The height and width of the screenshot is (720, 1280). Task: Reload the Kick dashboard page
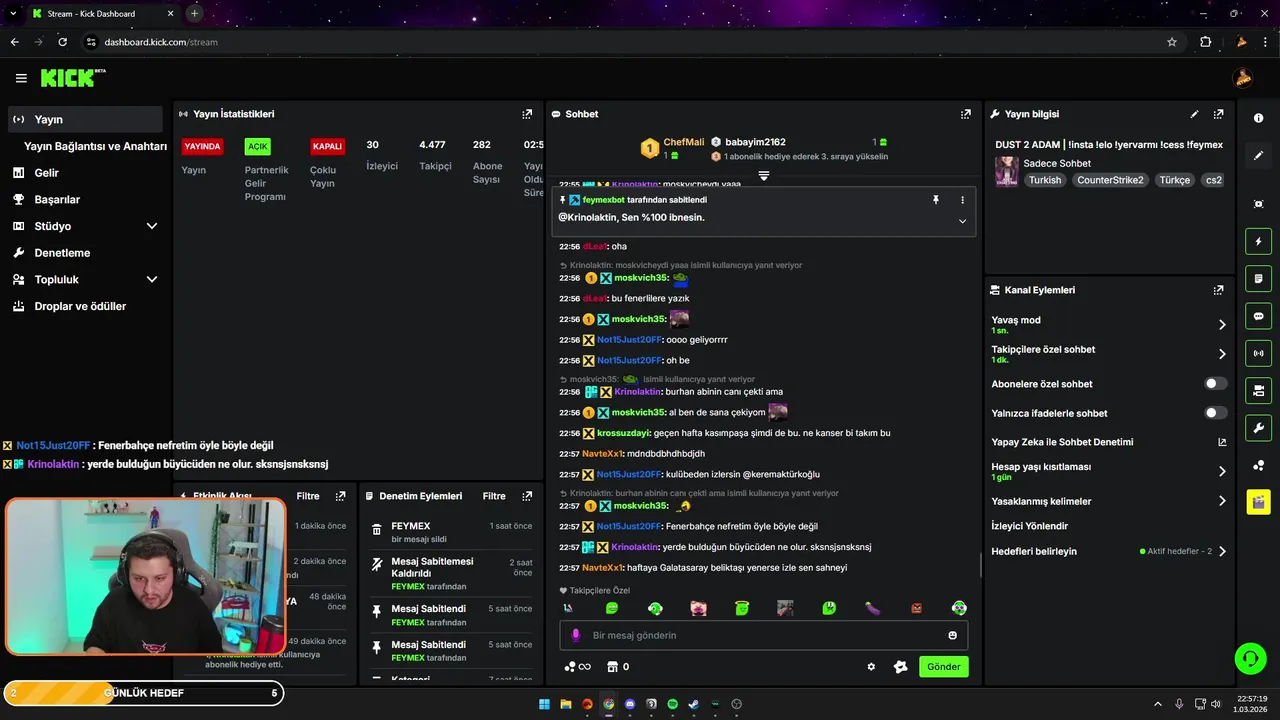[62, 42]
